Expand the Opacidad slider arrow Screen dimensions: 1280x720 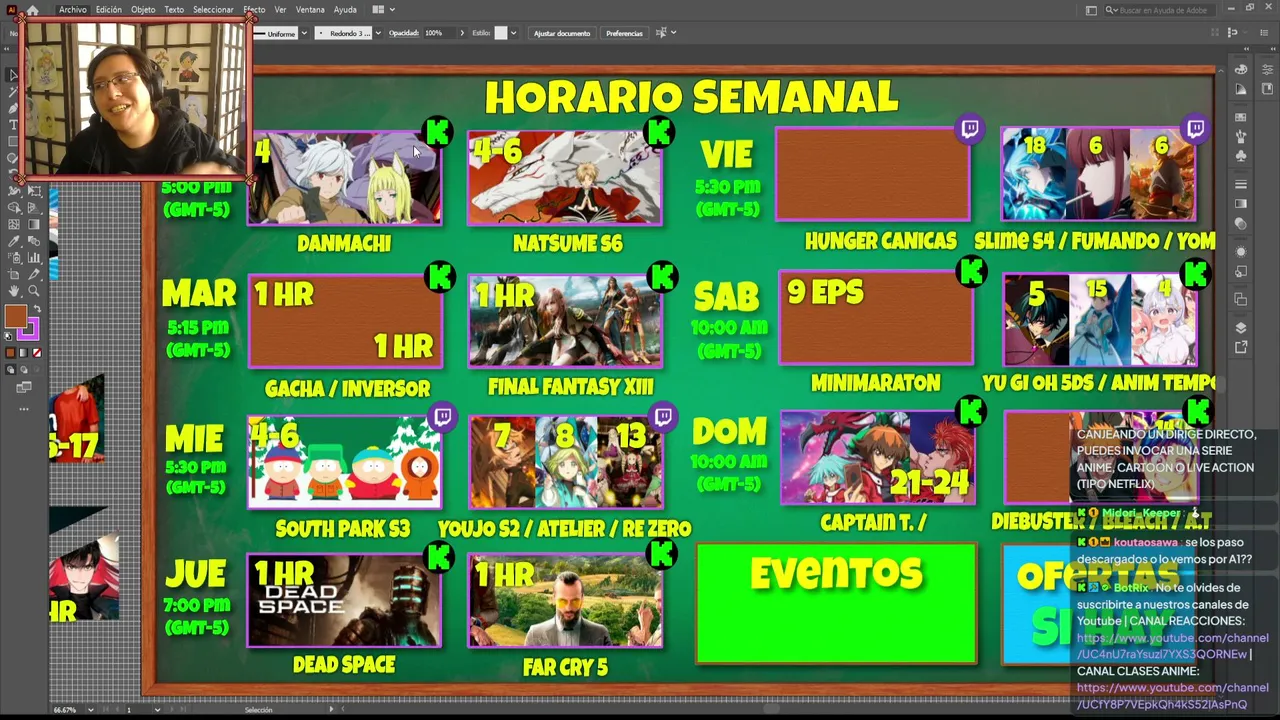coord(462,33)
